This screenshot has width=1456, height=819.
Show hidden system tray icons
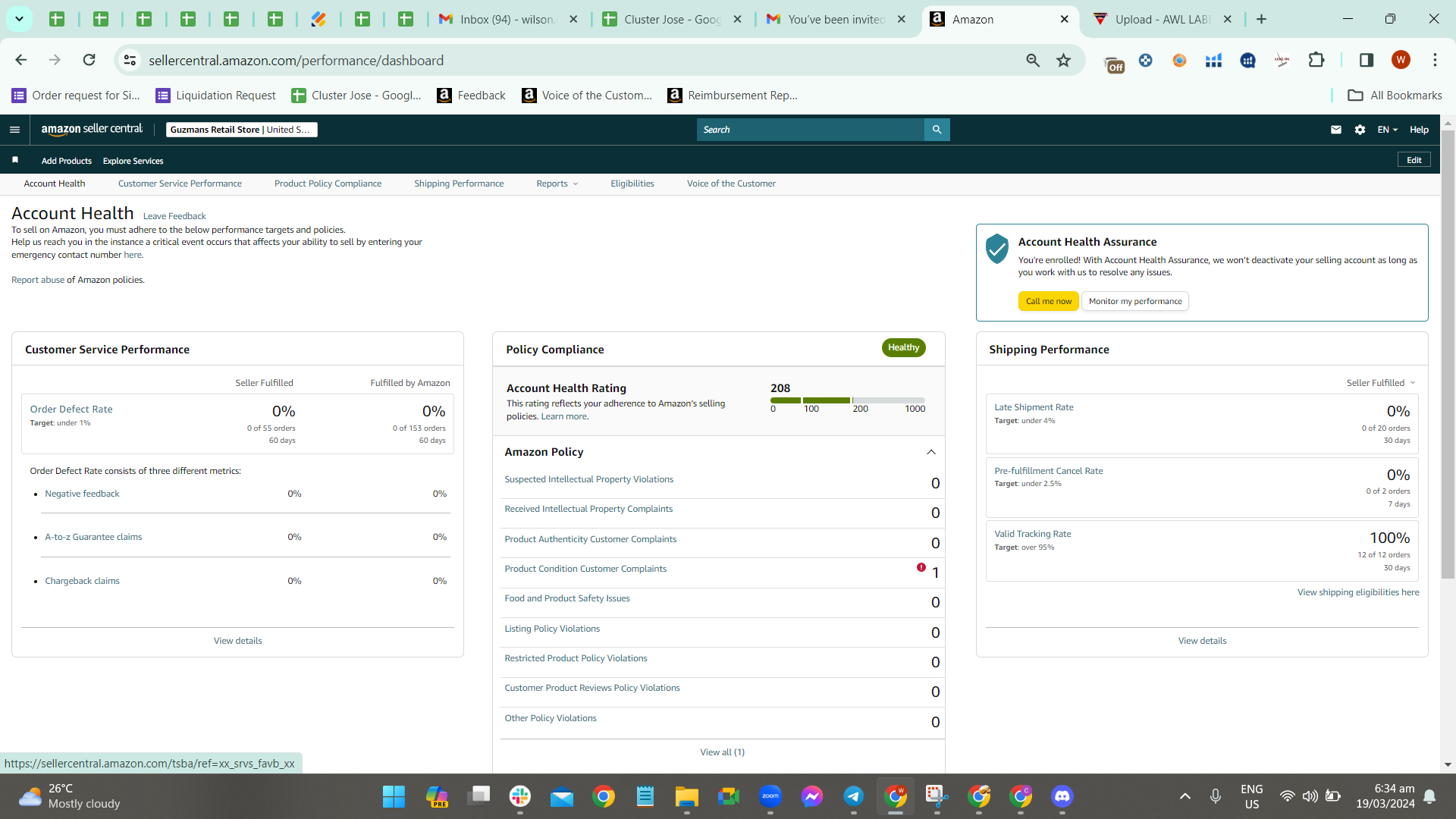tap(1185, 796)
